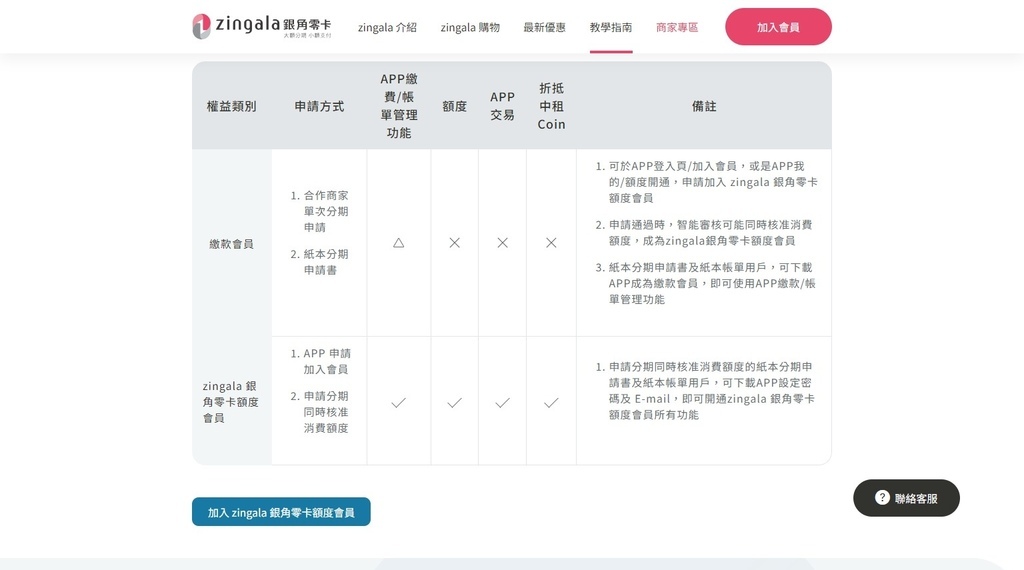Screen dimensions: 1024x570
Task: Click the APP交易 column header
Action: (502, 106)
